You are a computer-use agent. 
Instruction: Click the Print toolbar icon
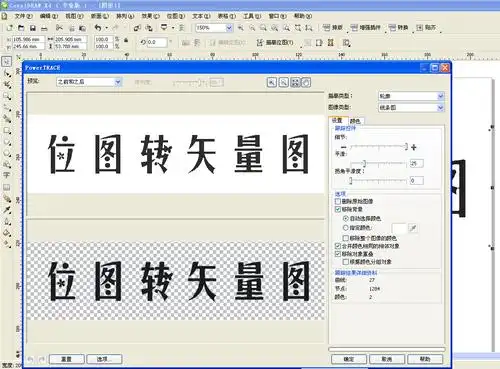coord(44,28)
